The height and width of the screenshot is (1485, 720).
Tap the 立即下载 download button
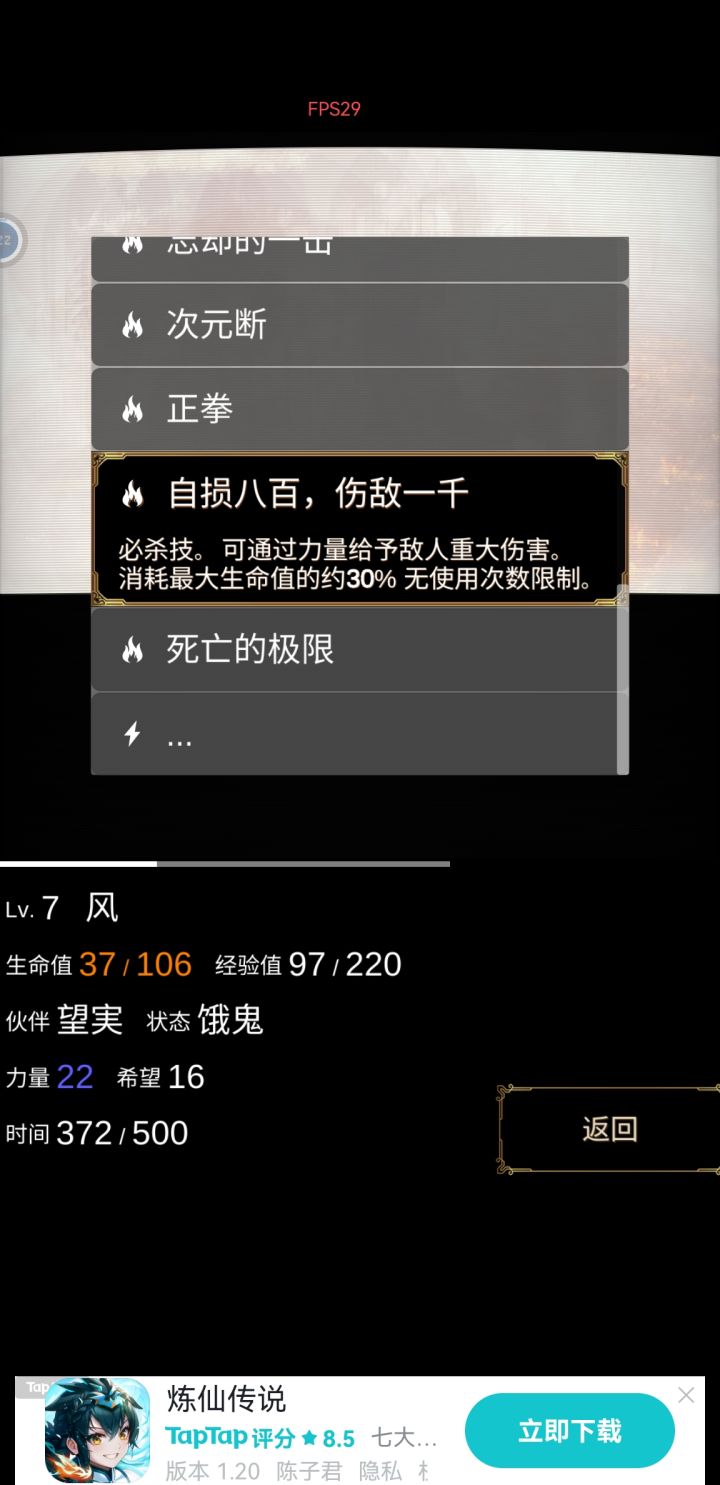click(x=570, y=1431)
